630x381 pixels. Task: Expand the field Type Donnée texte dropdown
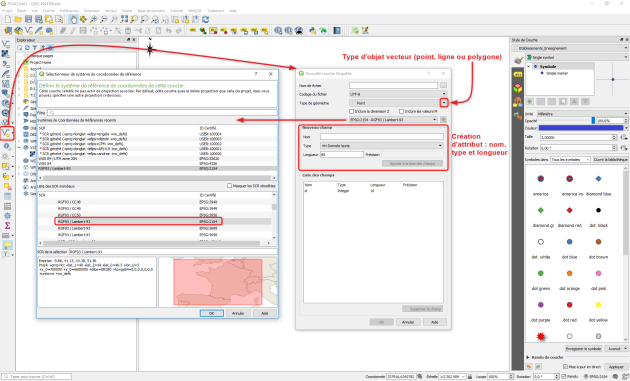[382, 145]
